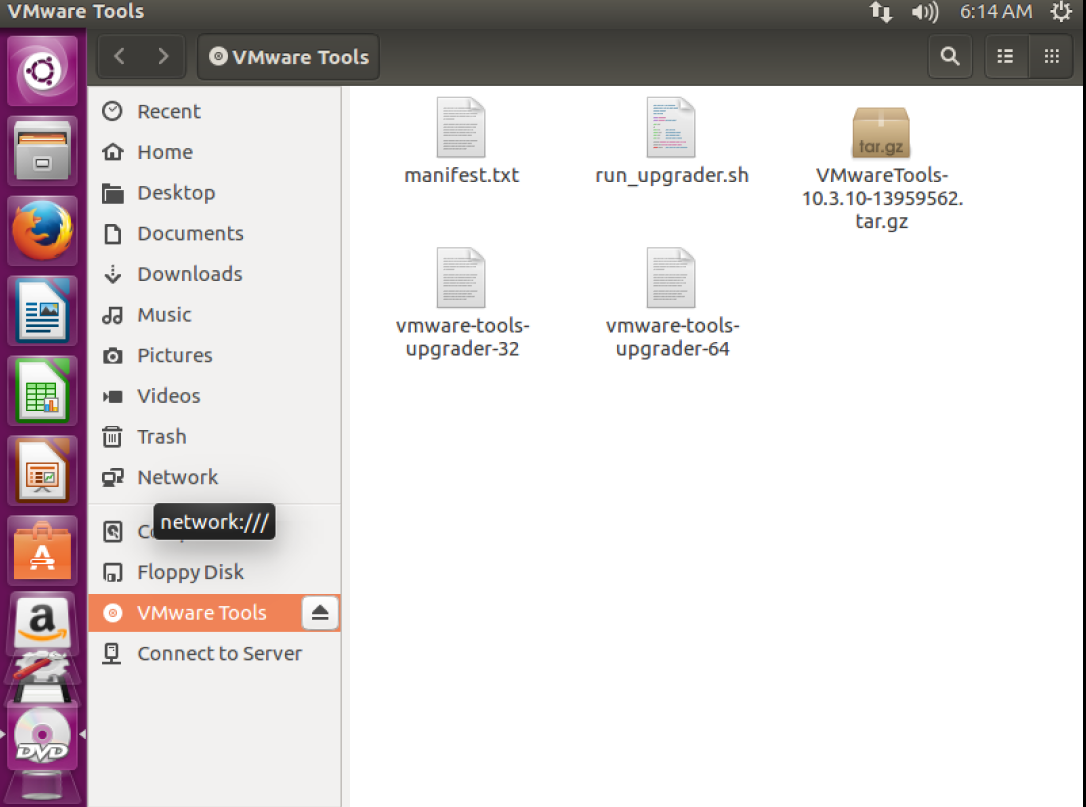Open the Network location in sidebar
Viewport: 1086px width, 807px height.
pyautogui.click(x=177, y=477)
